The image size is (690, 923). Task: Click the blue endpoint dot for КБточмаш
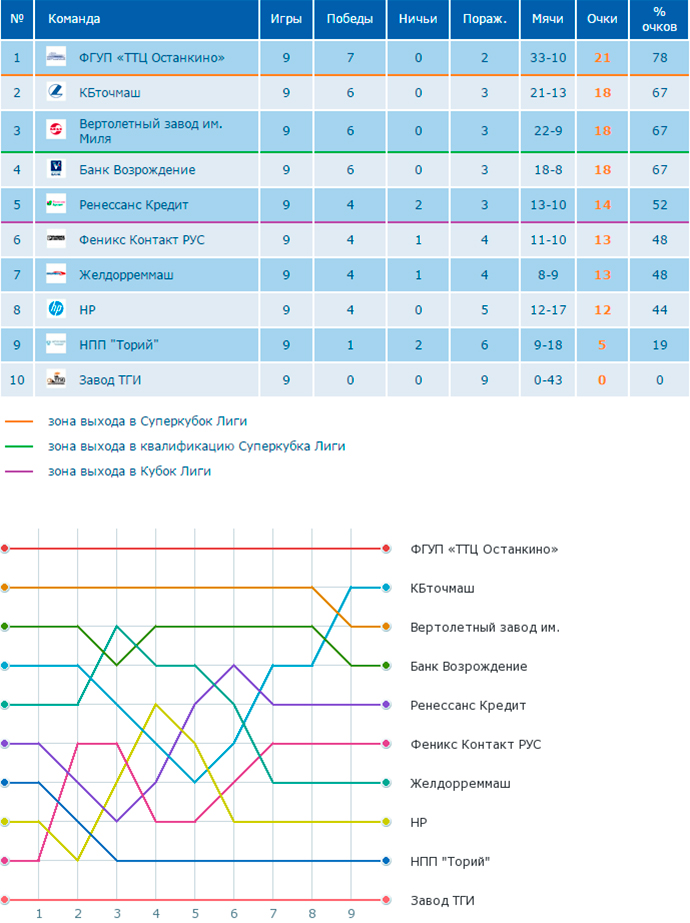point(386,587)
